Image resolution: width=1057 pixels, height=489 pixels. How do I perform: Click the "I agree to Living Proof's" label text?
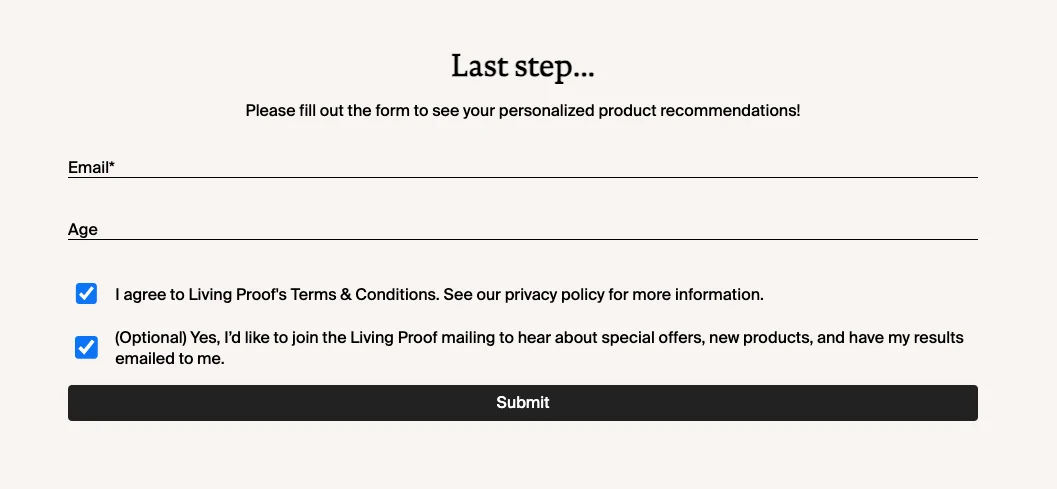click(x=201, y=295)
